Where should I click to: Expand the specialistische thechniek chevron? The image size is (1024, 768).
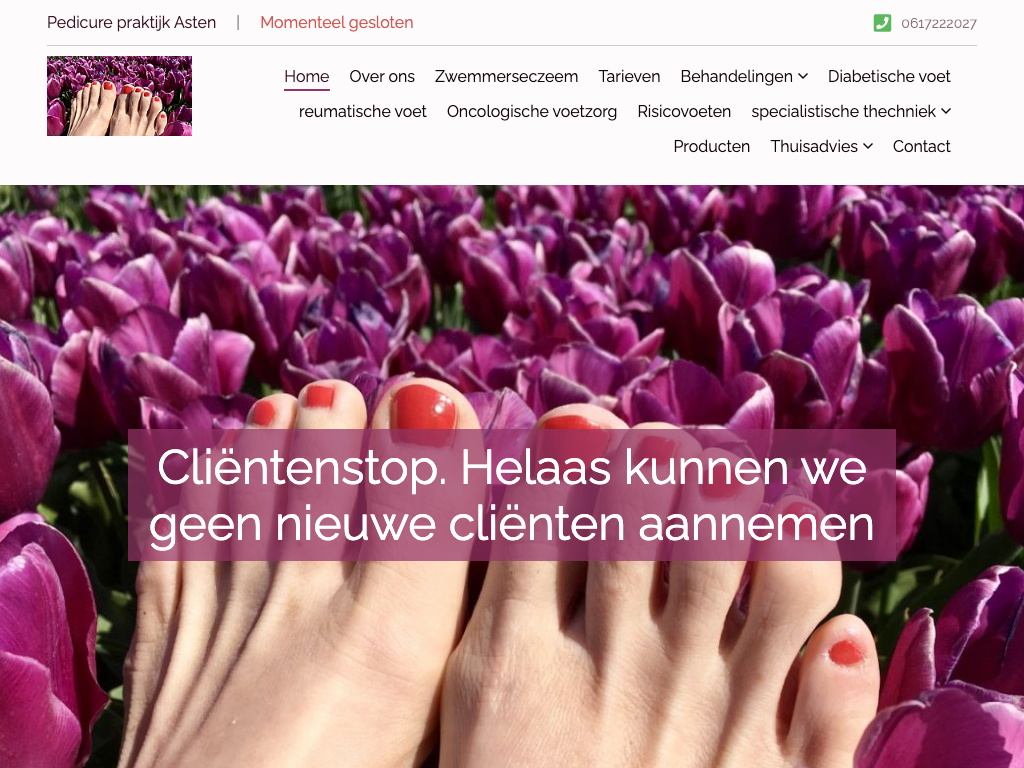pos(946,112)
